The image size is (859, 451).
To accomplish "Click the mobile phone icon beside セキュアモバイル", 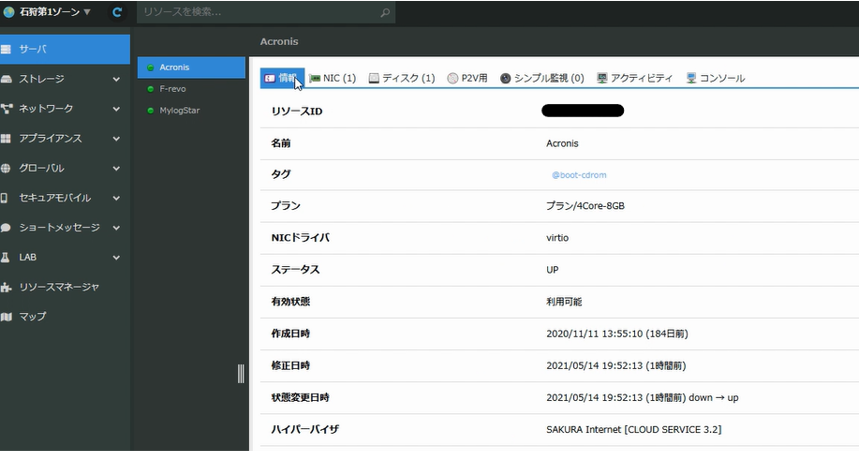I will coord(4,198).
